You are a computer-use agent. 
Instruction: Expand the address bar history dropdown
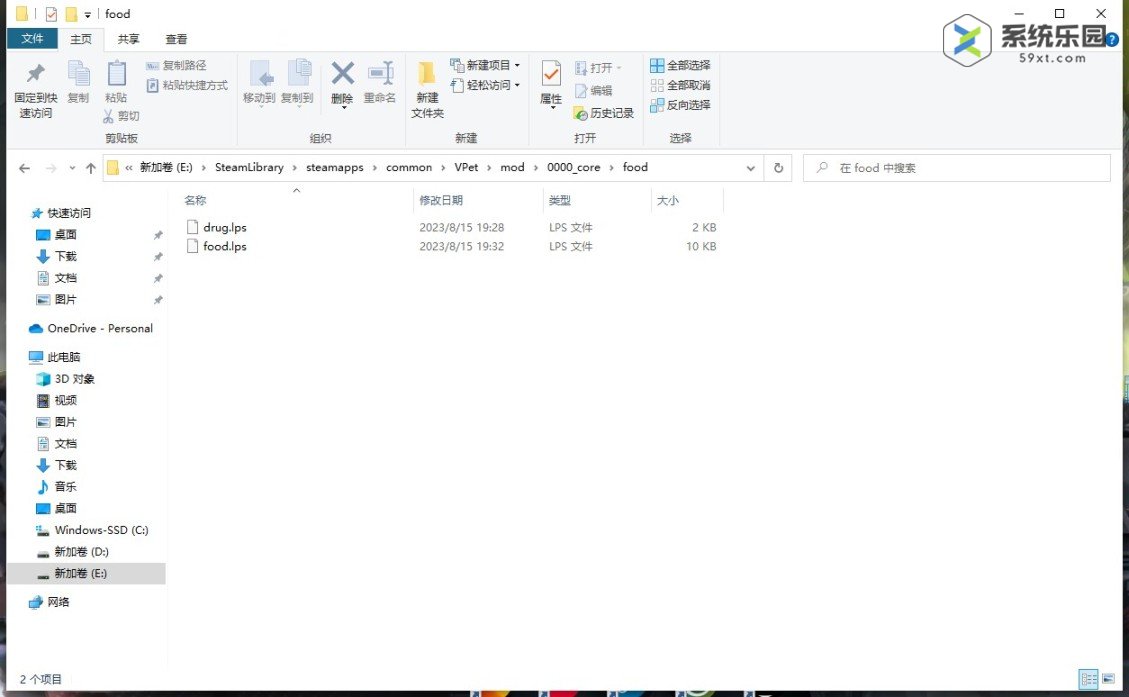click(x=751, y=168)
